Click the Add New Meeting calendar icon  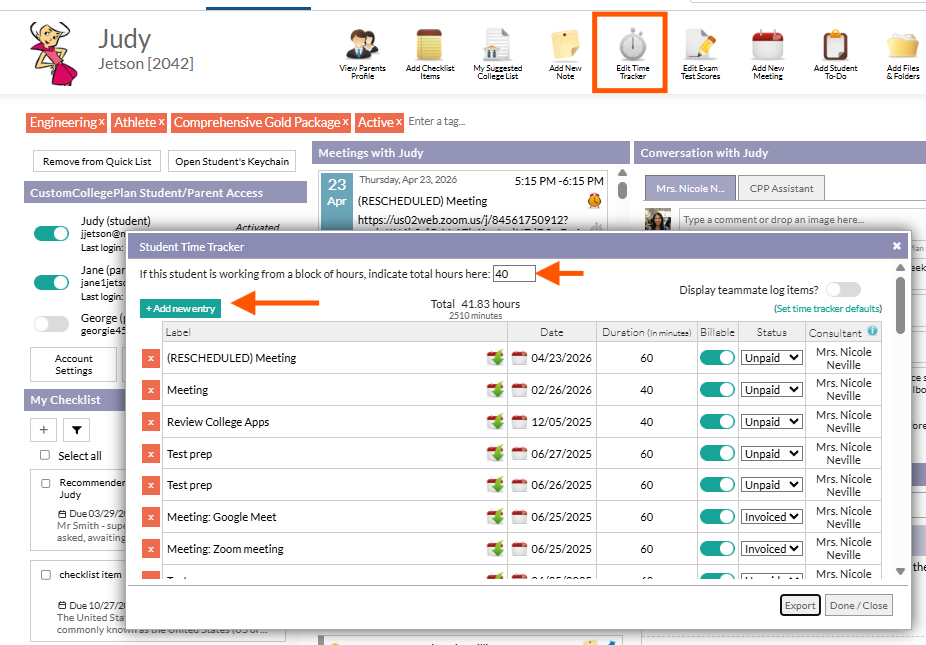click(767, 46)
